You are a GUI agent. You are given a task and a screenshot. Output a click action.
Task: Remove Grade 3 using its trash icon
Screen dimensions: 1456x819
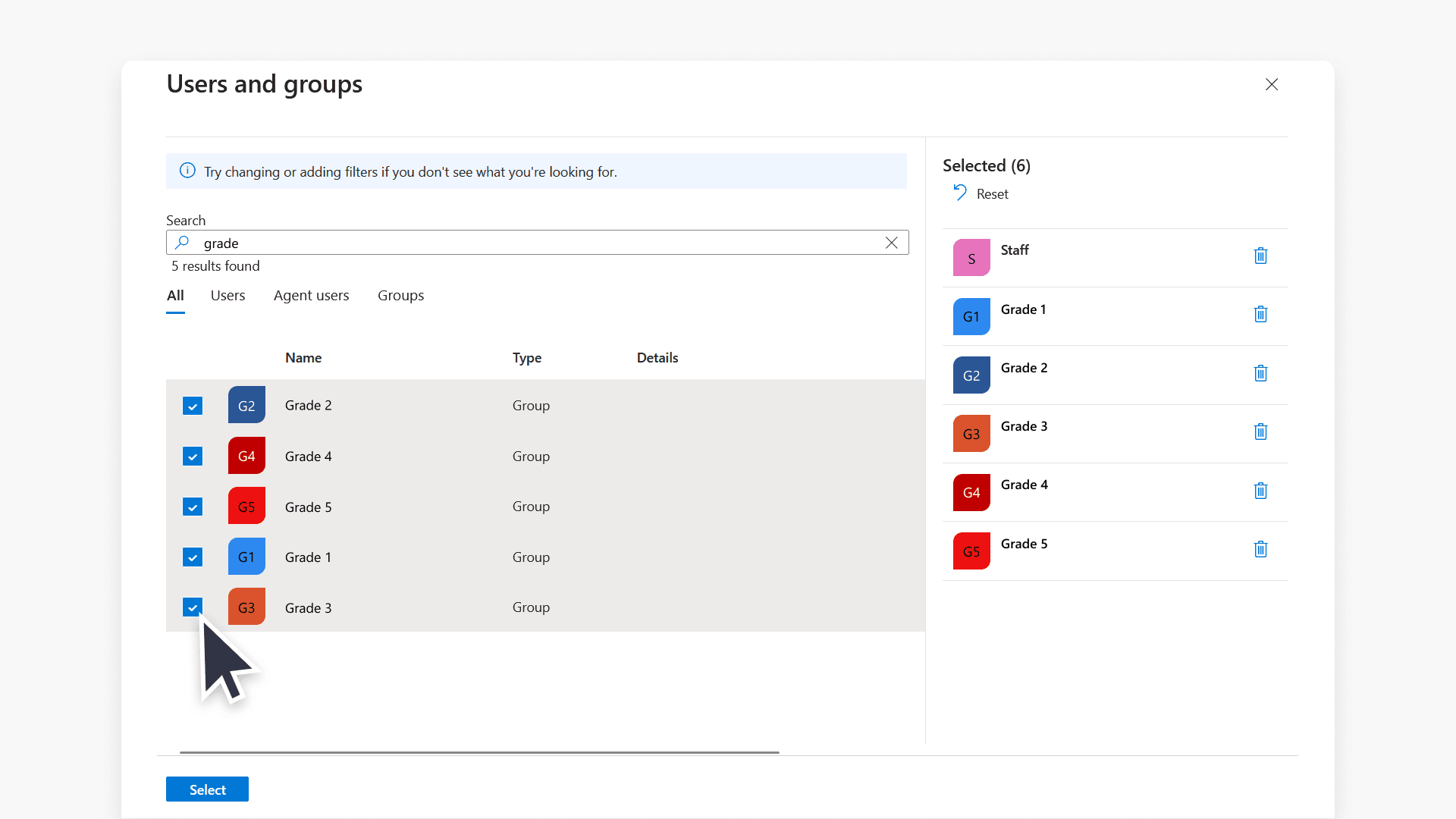(x=1260, y=431)
